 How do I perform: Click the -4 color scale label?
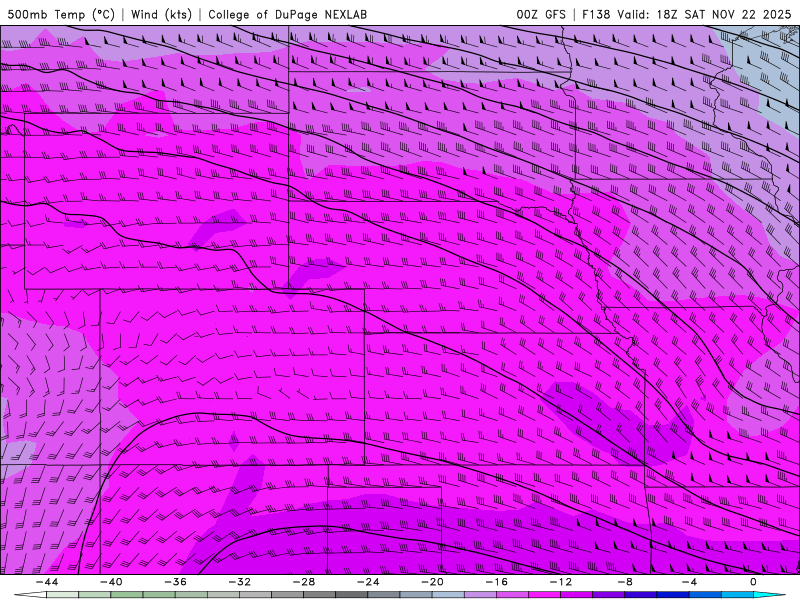(689, 582)
